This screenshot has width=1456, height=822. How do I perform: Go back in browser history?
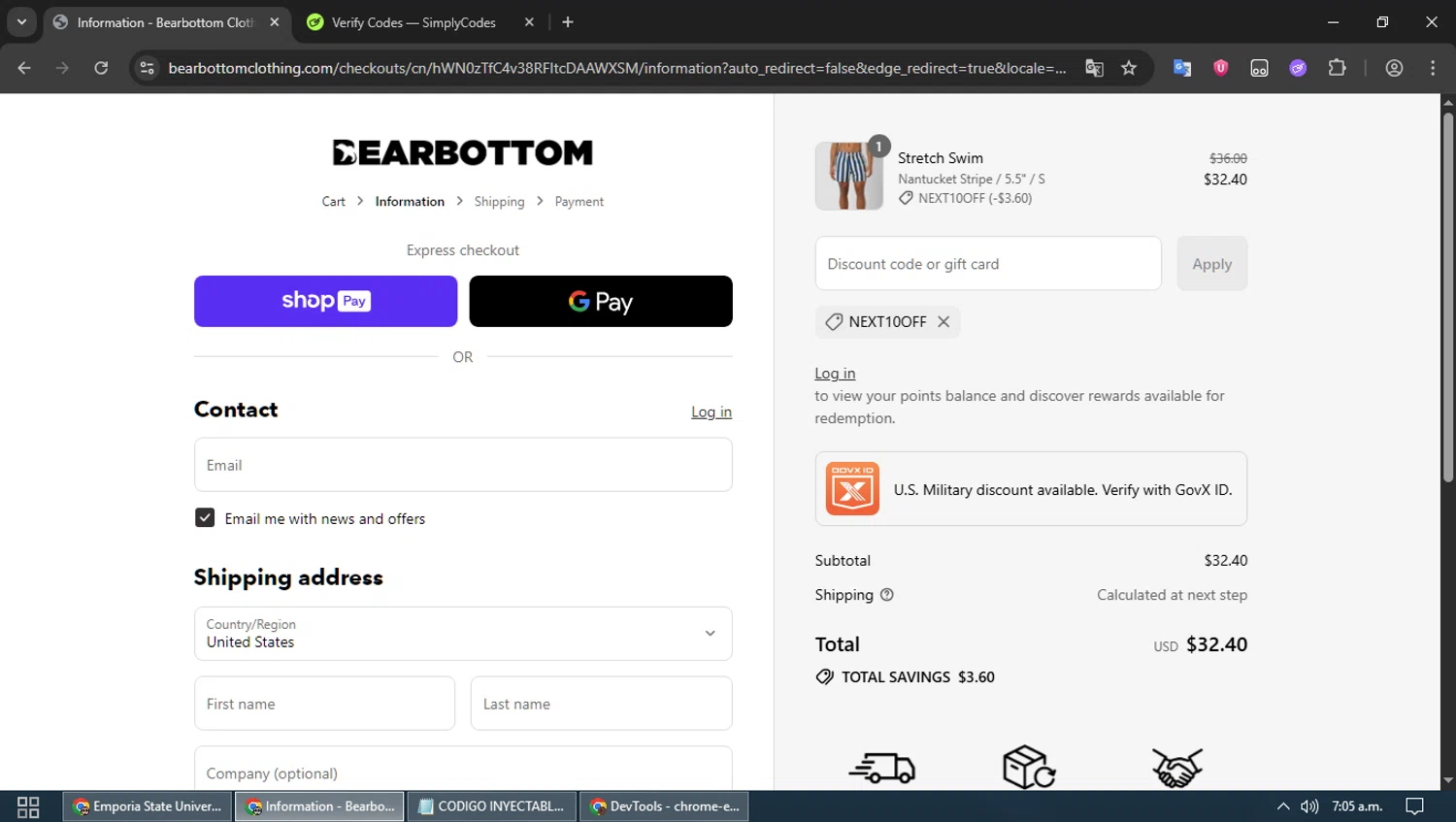(x=24, y=68)
